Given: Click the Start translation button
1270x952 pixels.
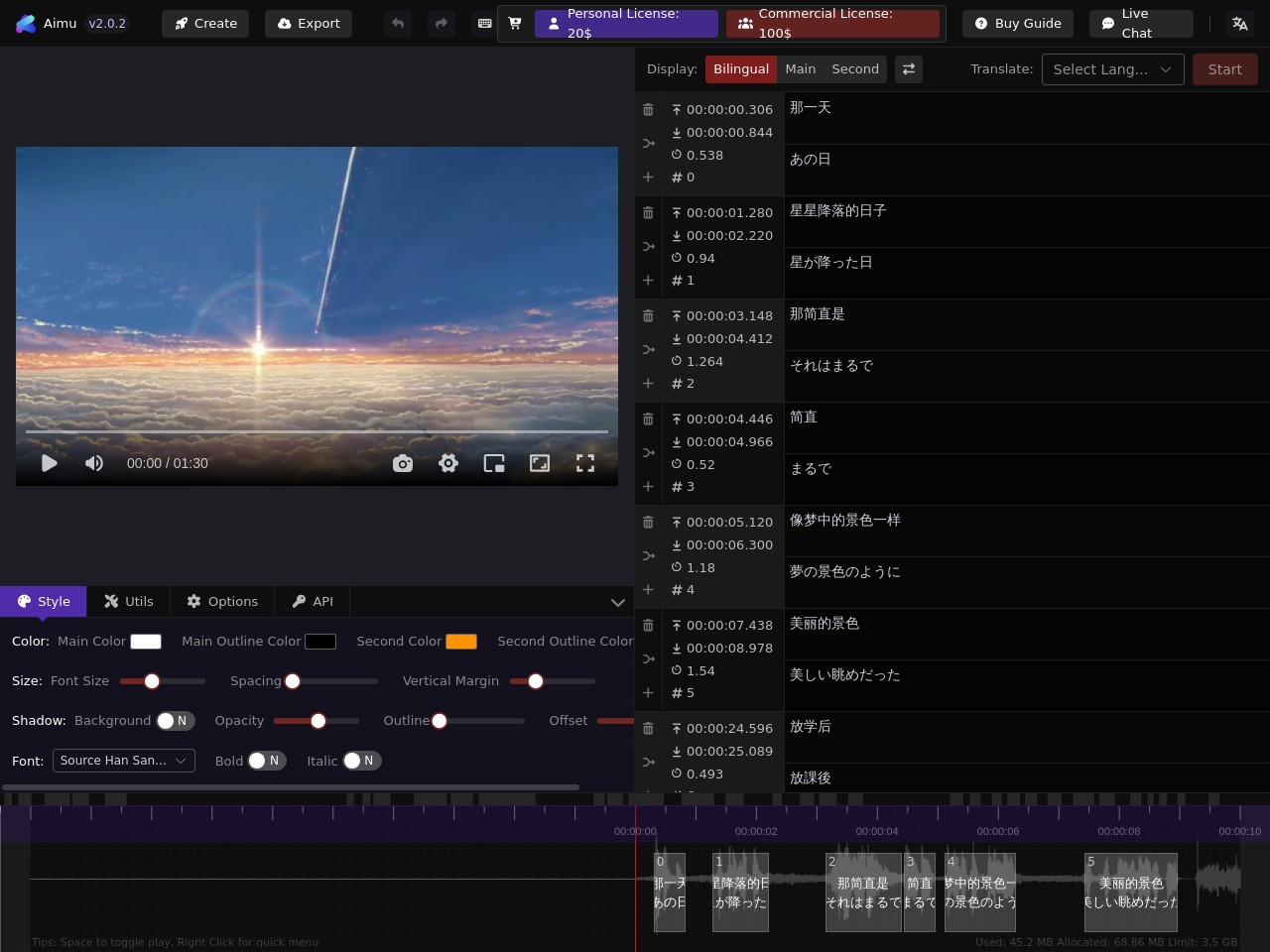Looking at the screenshot, I should pos(1224,69).
